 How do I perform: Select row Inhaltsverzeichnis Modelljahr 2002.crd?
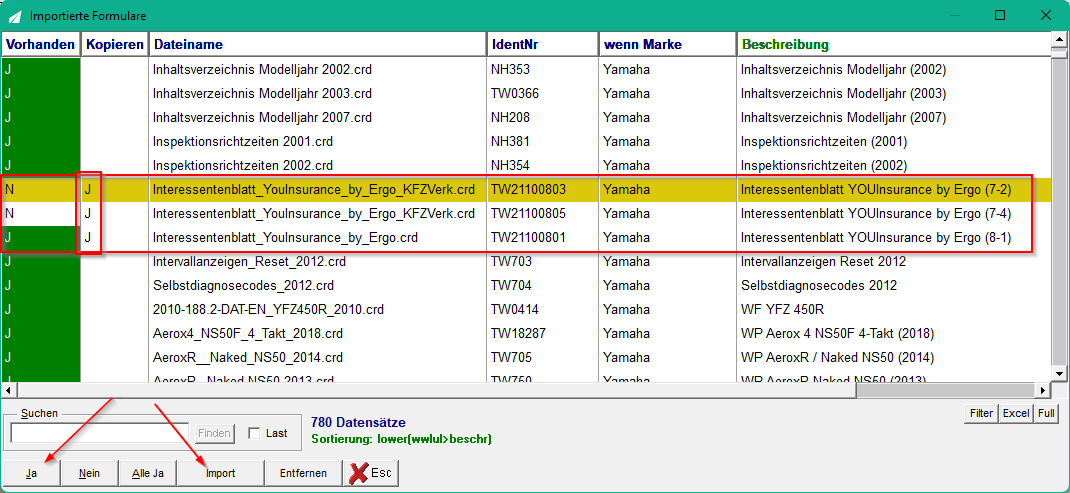pyautogui.click(x=526, y=69)
